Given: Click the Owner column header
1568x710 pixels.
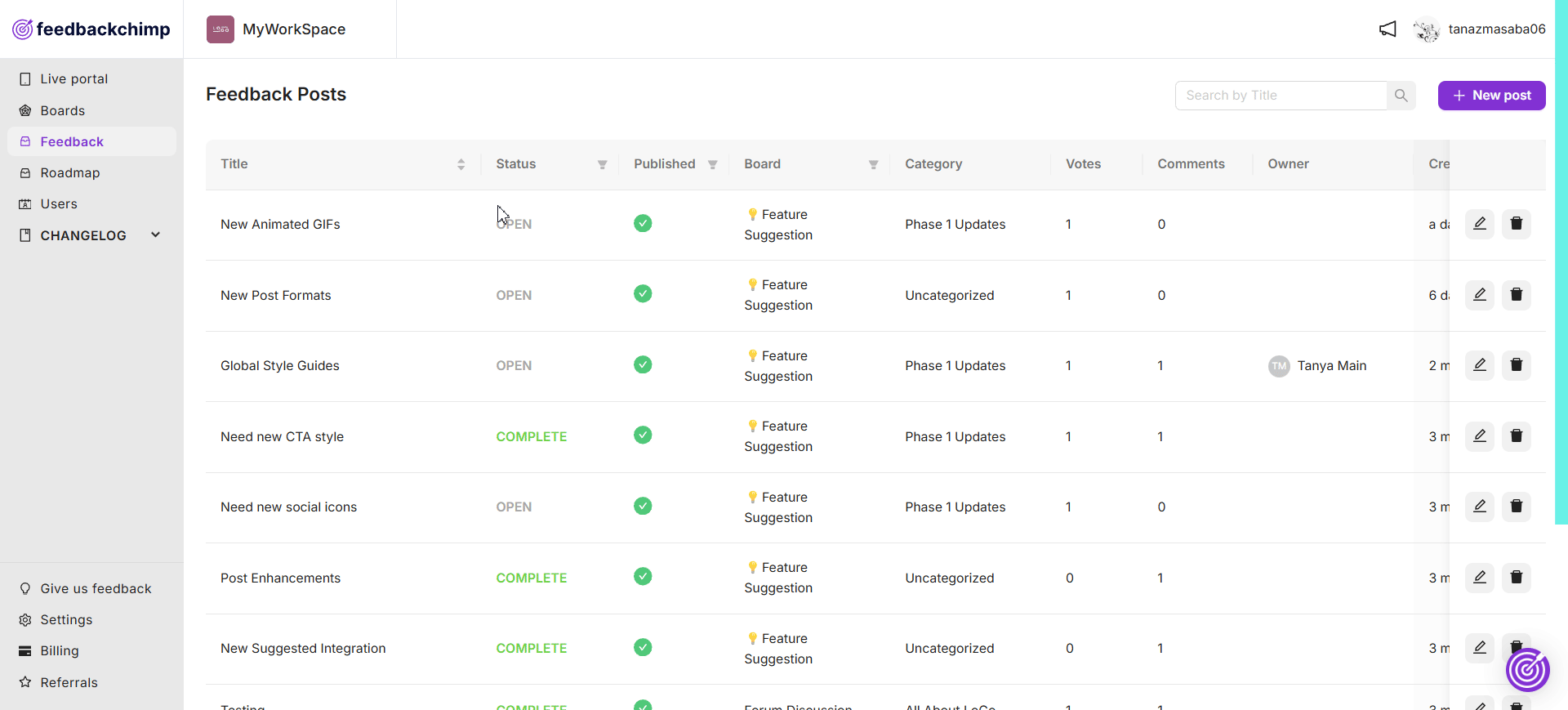Looking at the screenshot, I should 1288,164.
